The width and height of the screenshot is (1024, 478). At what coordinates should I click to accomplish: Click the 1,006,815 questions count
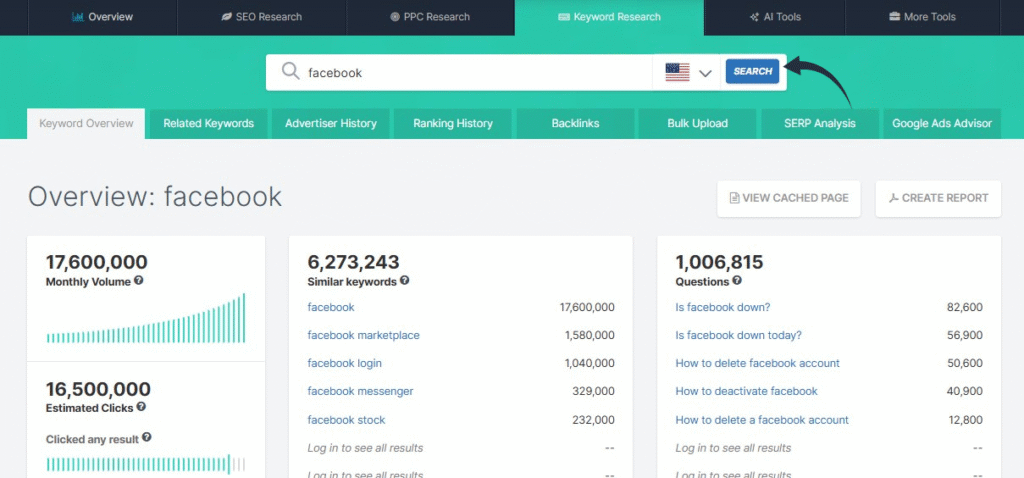pos(719,263)
